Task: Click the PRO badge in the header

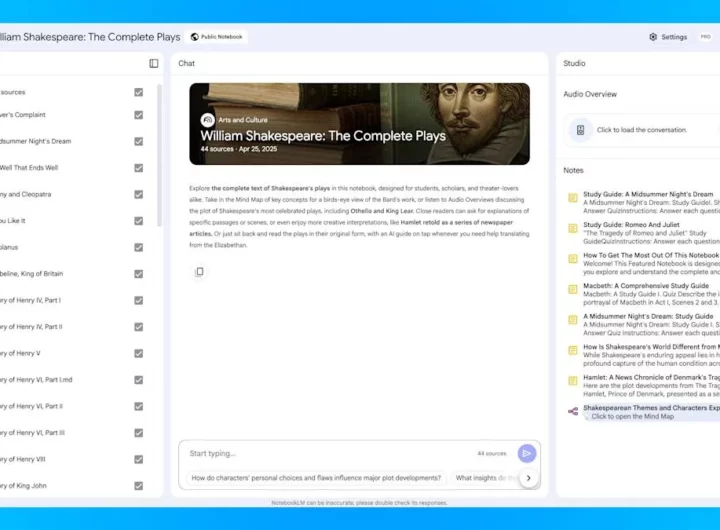Action: [705, 37]
